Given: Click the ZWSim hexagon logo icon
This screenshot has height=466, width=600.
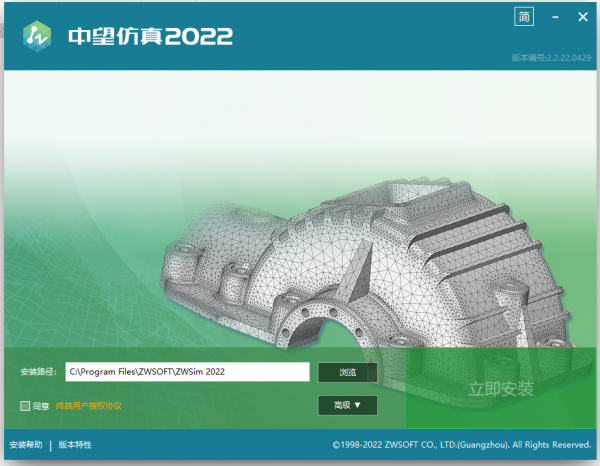Looking at the screenshot, I should (x=37, y=36).
